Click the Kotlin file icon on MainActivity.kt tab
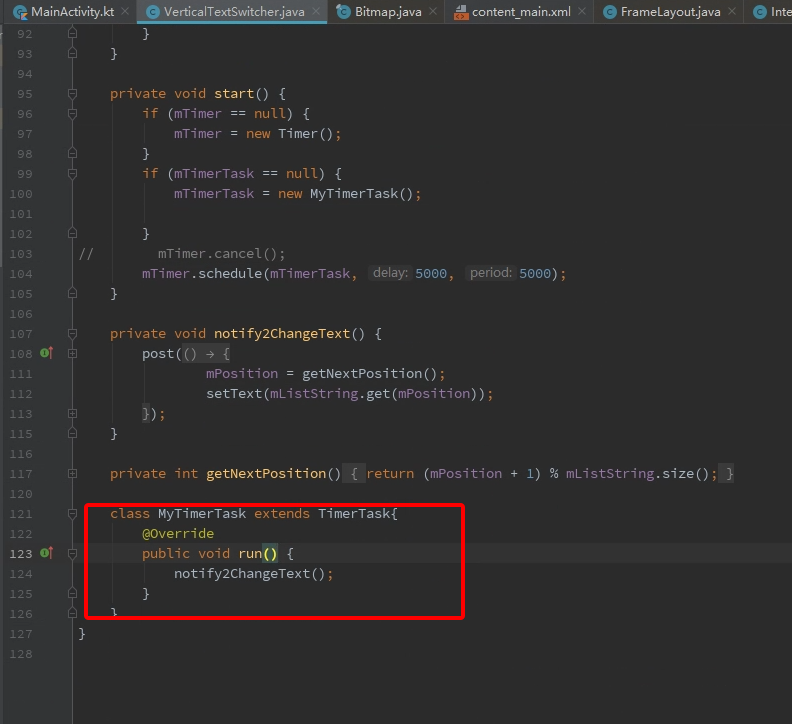 (x=20, y=12)
